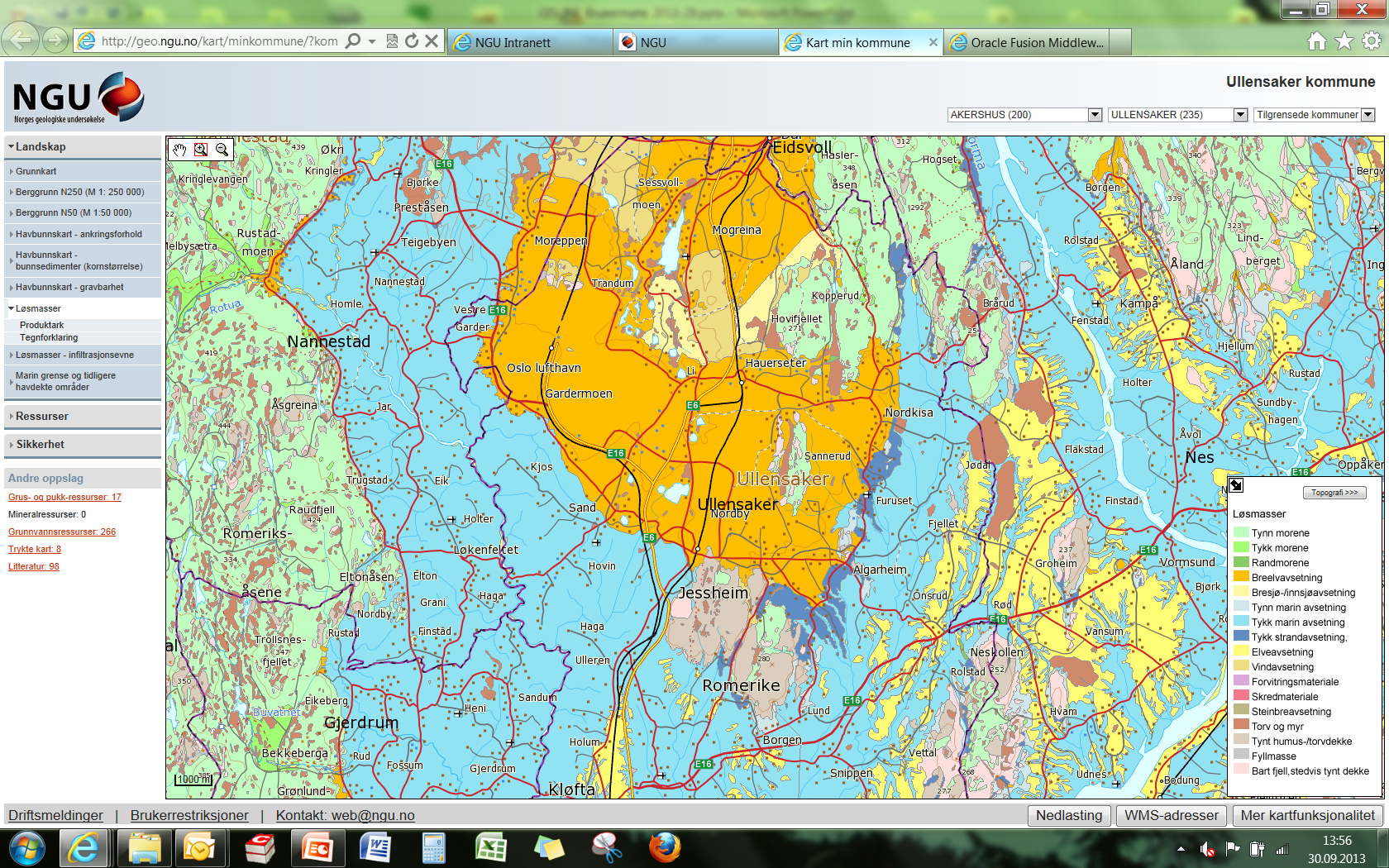Expand Berggrunn N50 layer
1389x868 pixels.
(x=82, y=213)
